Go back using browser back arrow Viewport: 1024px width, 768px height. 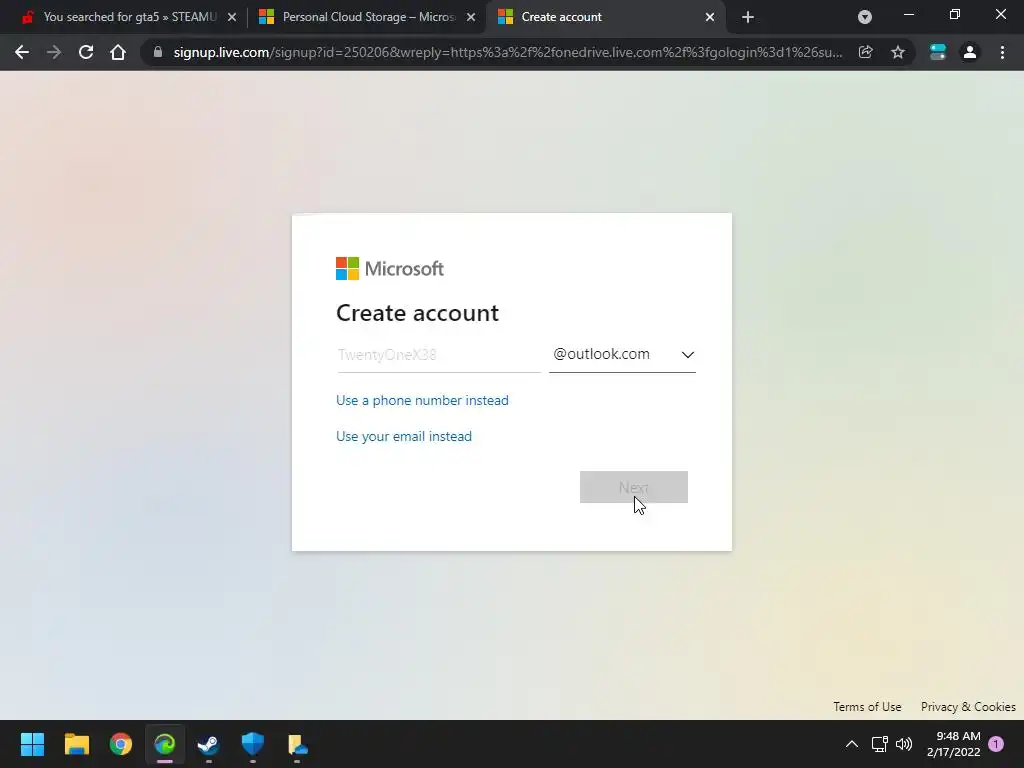[x=22, y=52]
